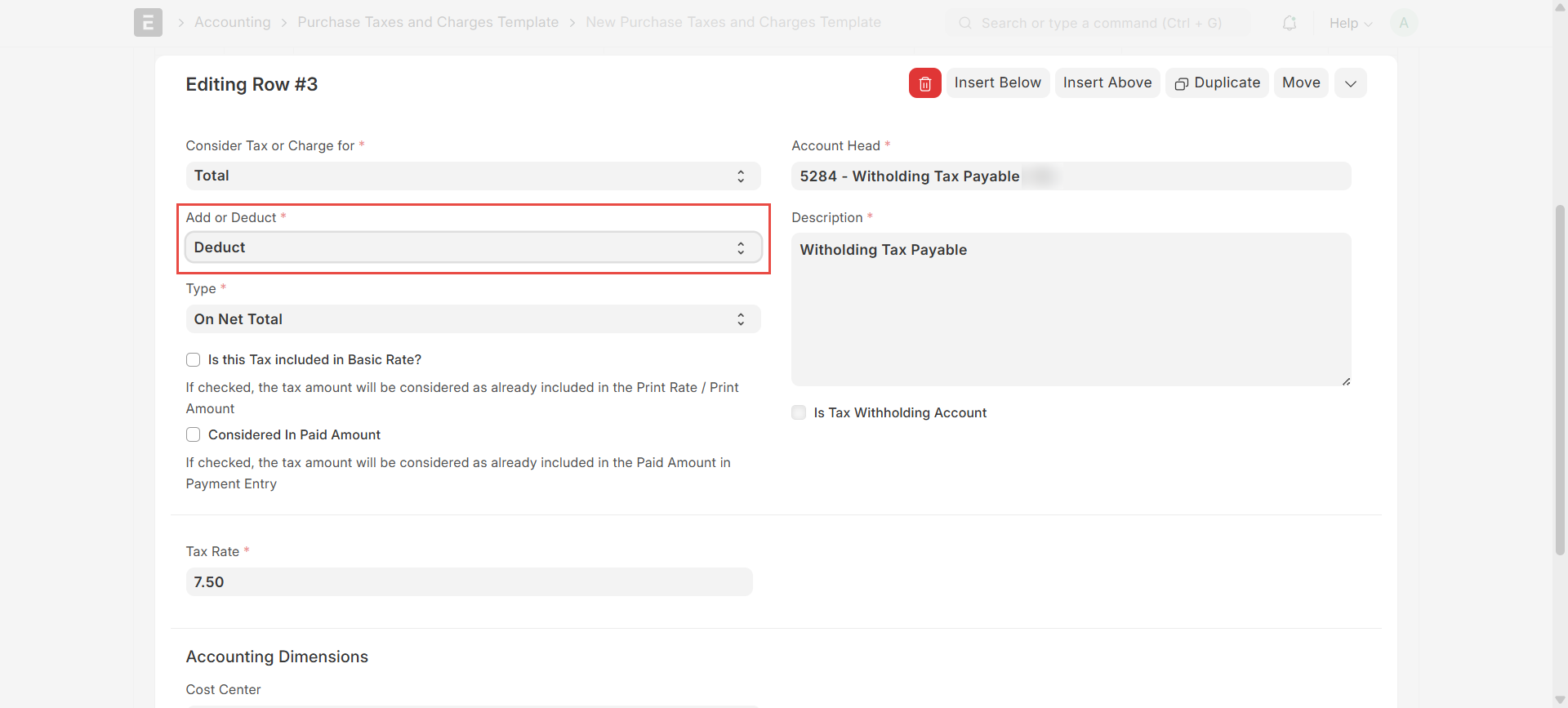
Task: Click the ERPNext home logo icon
Action: click(148, 23)
